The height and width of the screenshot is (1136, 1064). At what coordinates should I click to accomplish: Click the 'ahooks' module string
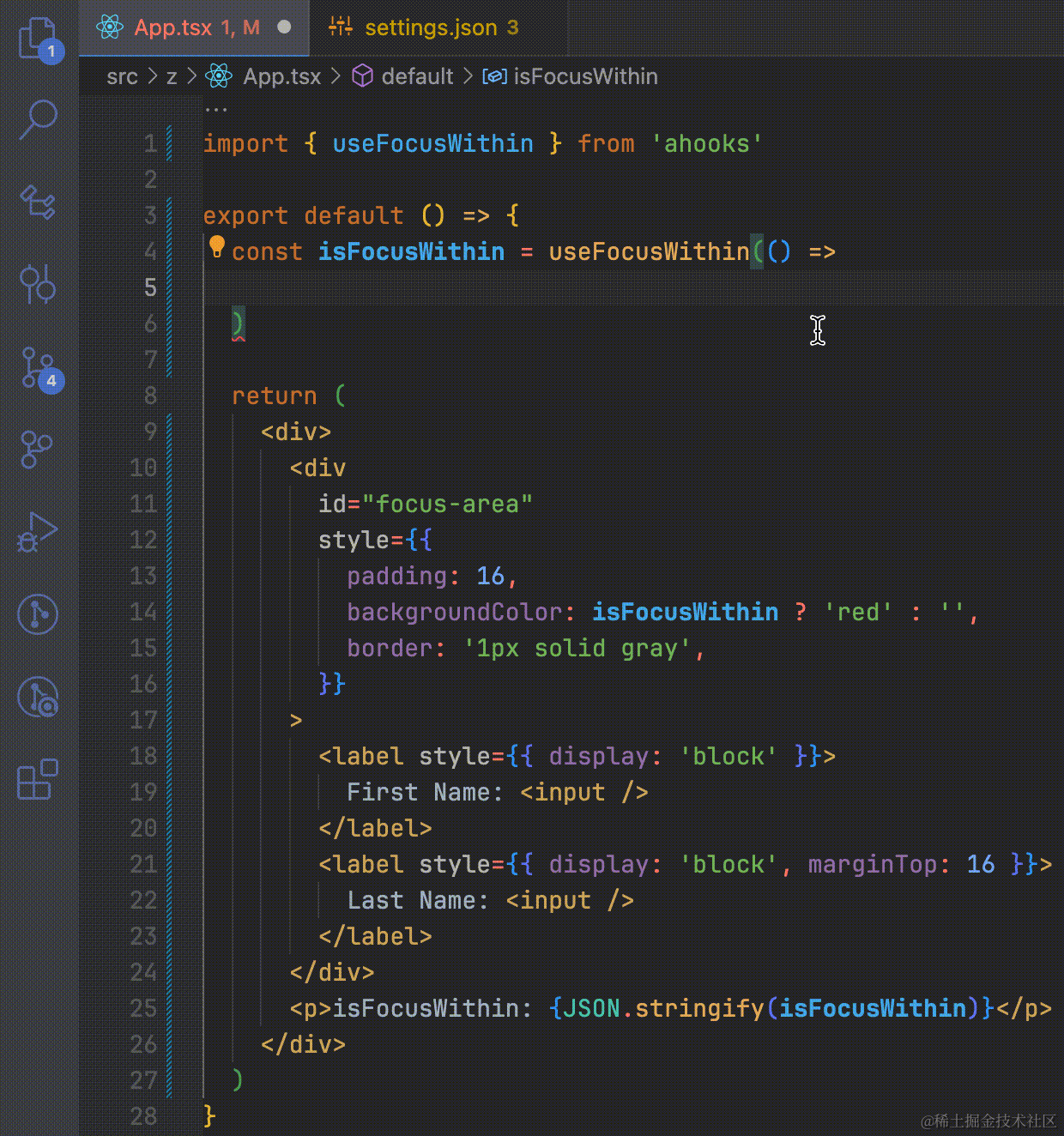[706, 143]
